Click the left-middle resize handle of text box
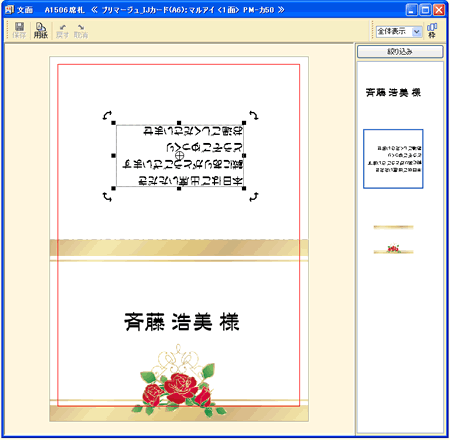450x440 pixels. (114, 155)
